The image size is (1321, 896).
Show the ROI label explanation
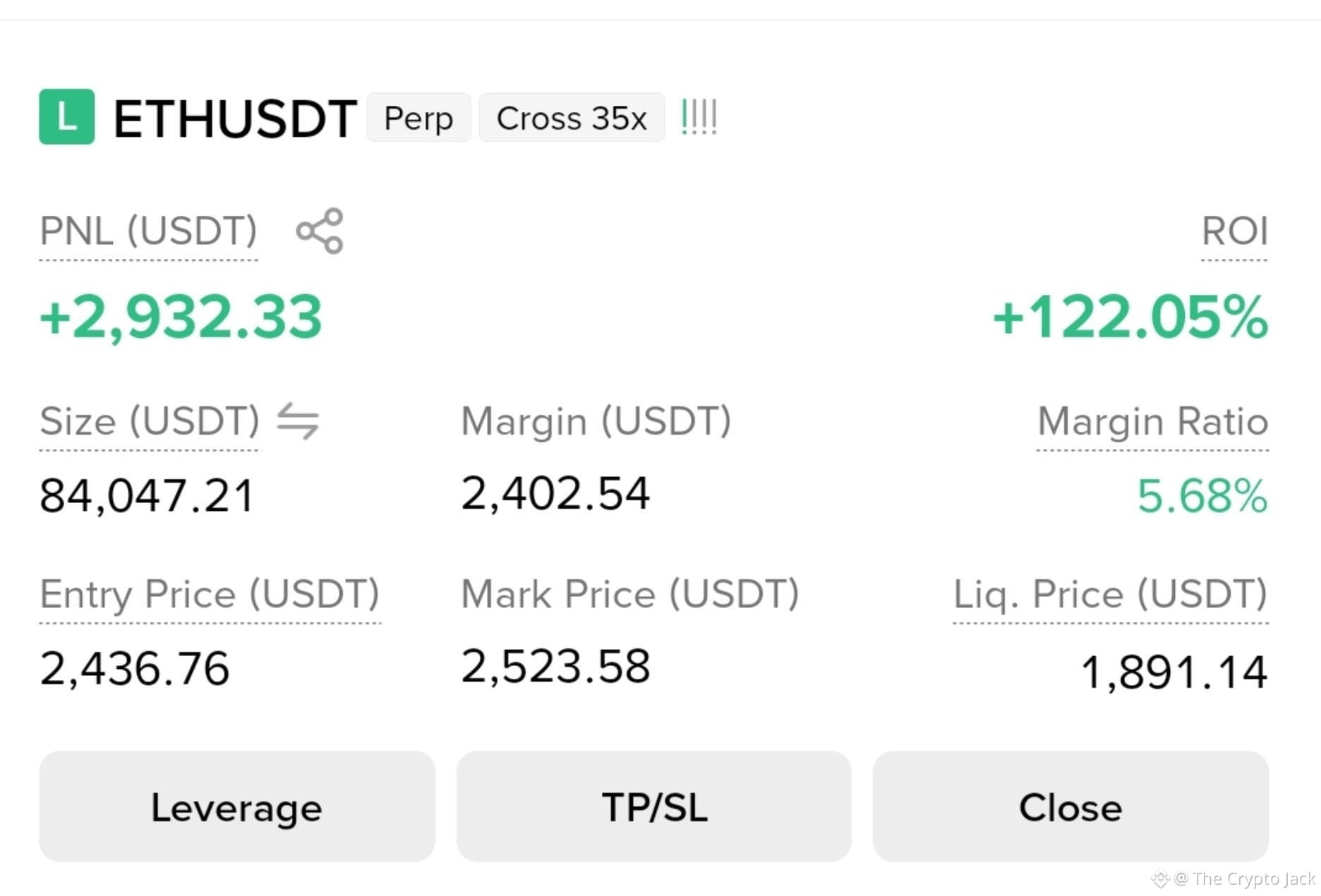pyautogui.click(x=1234, y=231)
